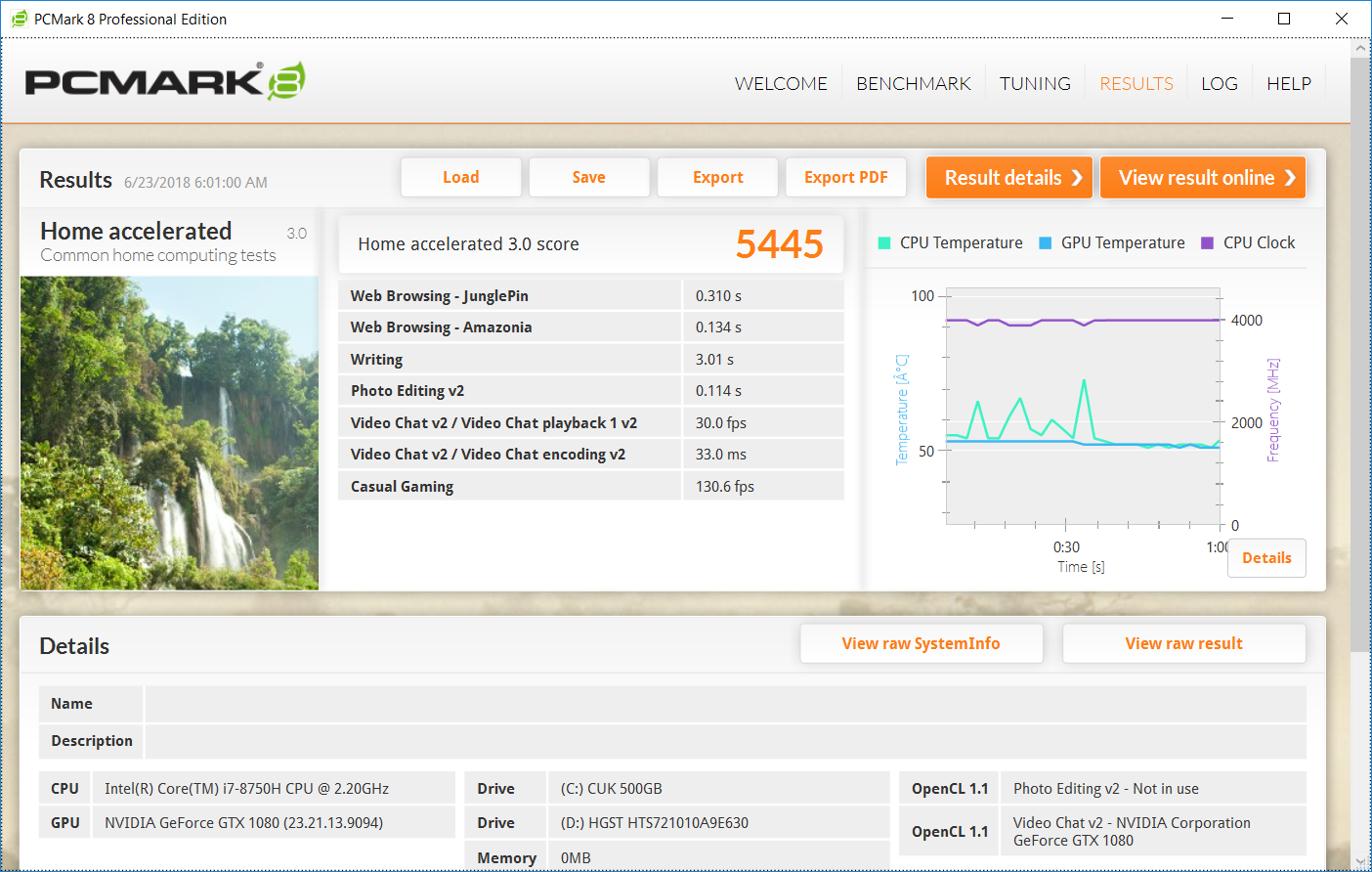The image size is (1372, 872).
Task: Click the Home accelerated heading
Action: point(136,231)
